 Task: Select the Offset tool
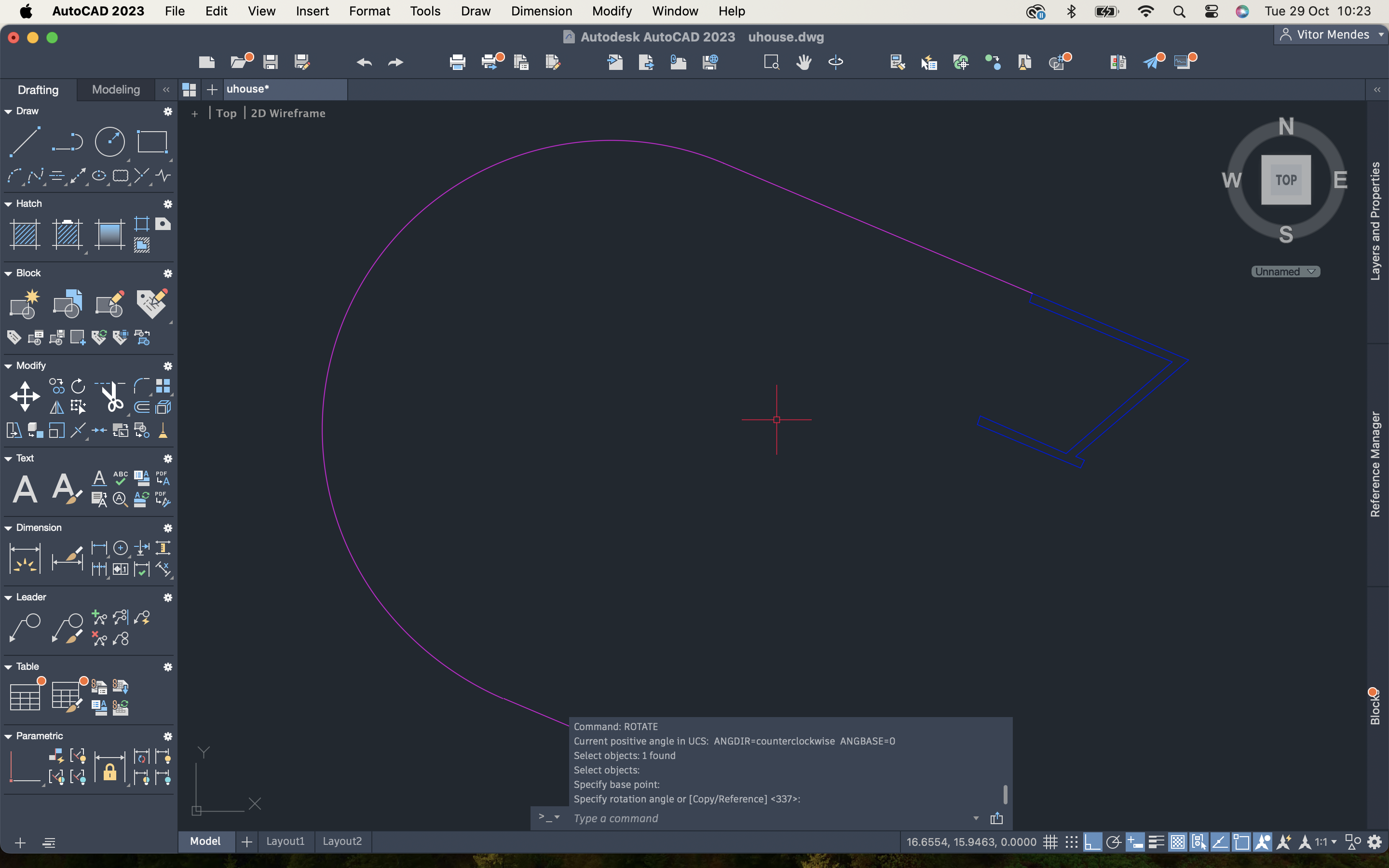[142, 407]
